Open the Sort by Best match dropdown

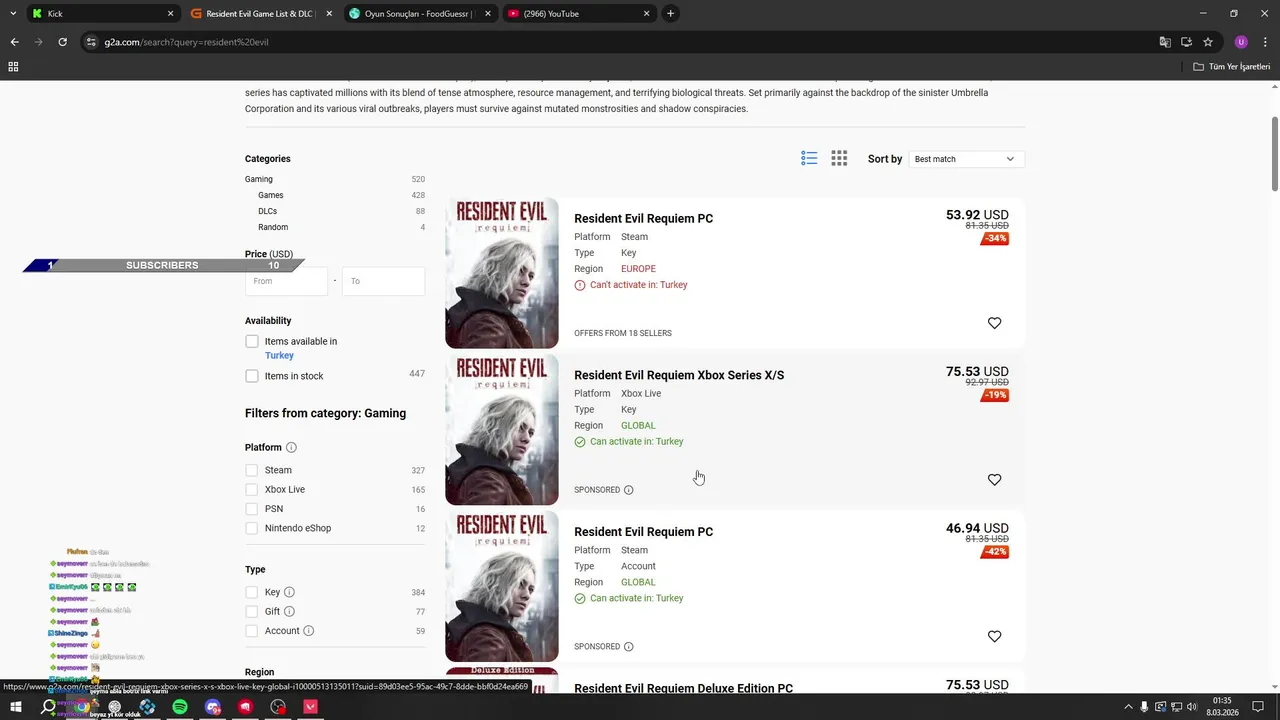tap(966, 159)
